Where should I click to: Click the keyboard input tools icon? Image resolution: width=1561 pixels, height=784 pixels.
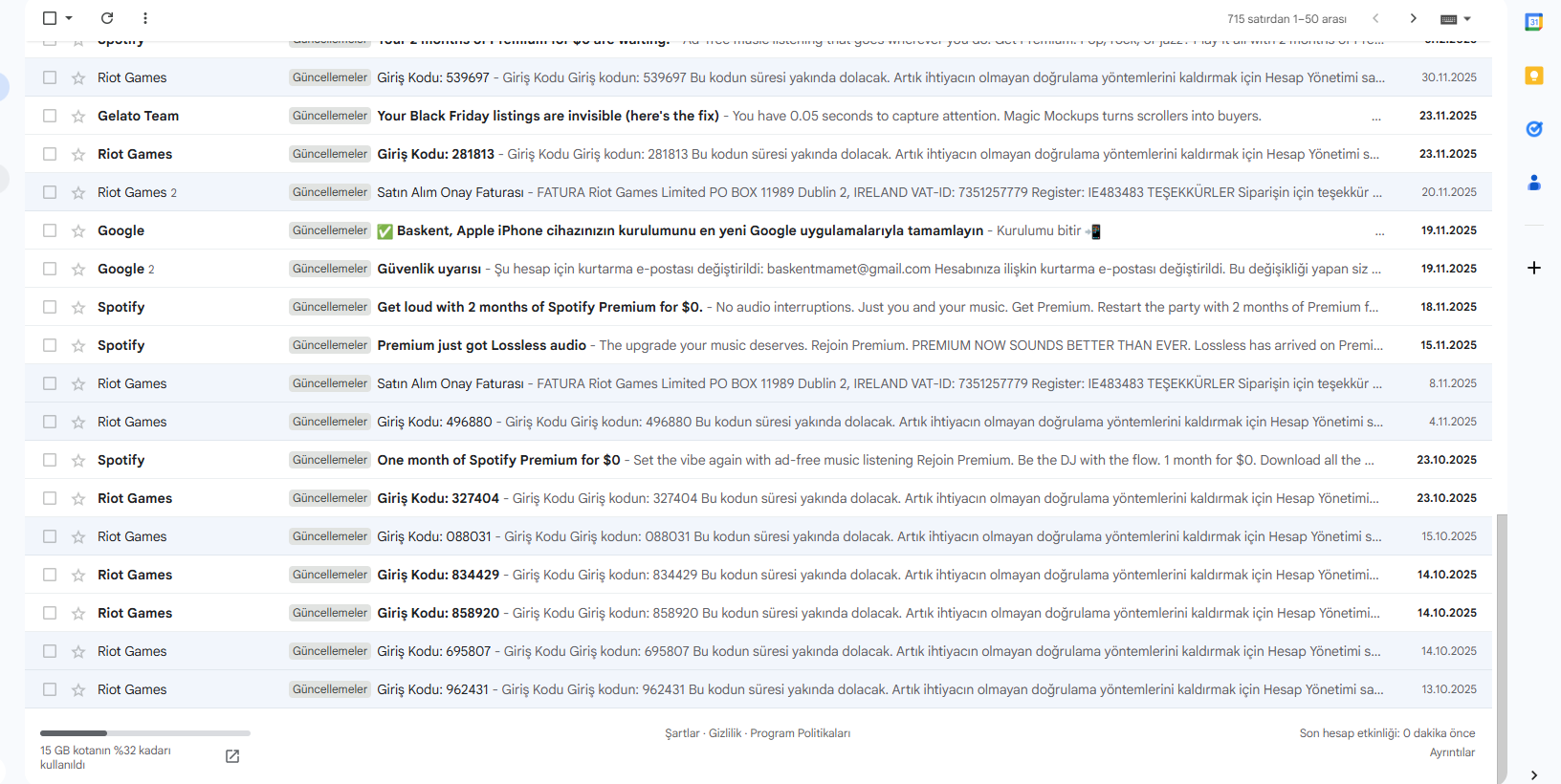point(1448,19)
